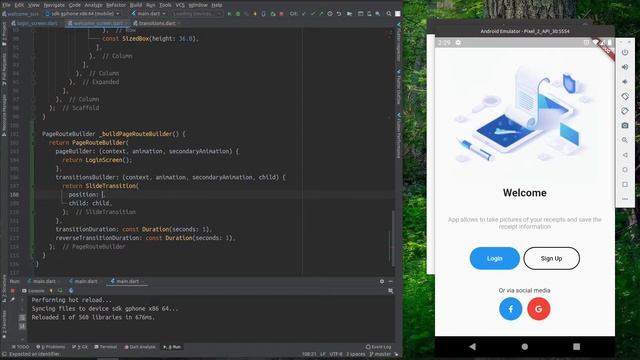Tap Android navigation bar recents button
Viewport: 640px width, 360px height.
(576, 347)
